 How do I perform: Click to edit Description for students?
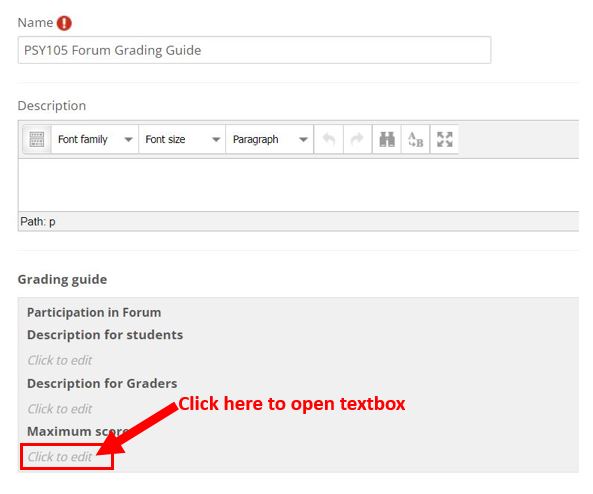(60, 360)
